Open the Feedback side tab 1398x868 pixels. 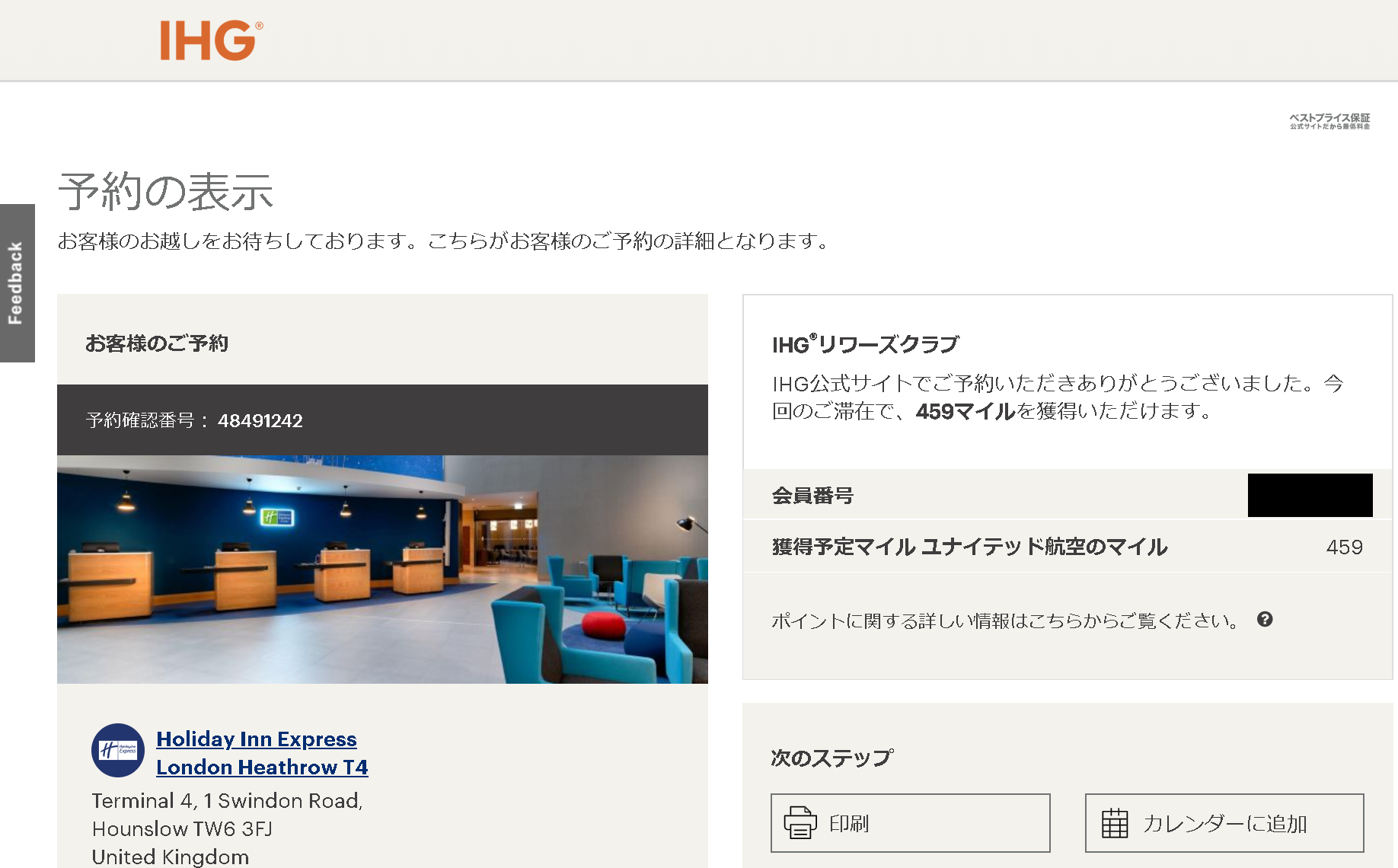(17, 283)
